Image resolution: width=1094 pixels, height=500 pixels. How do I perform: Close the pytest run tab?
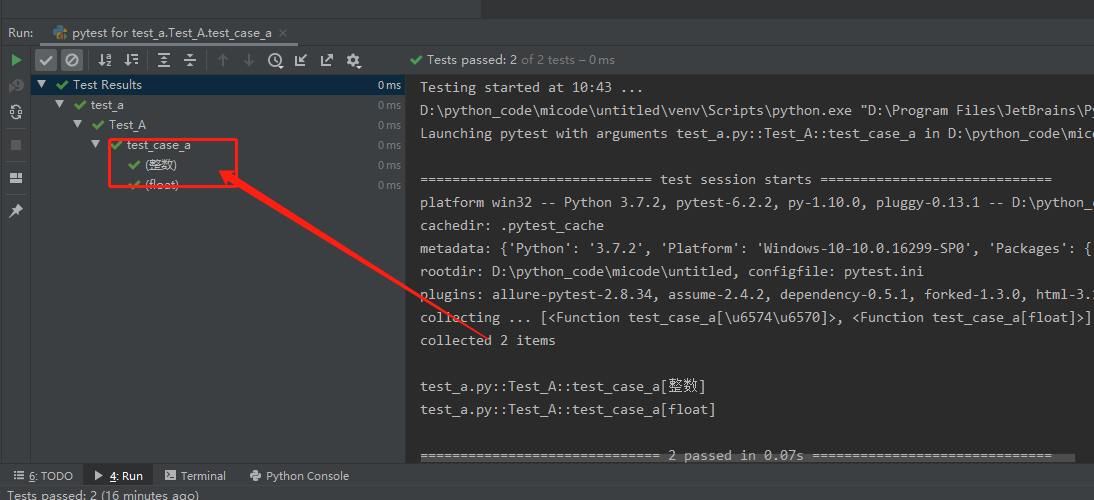283,33
